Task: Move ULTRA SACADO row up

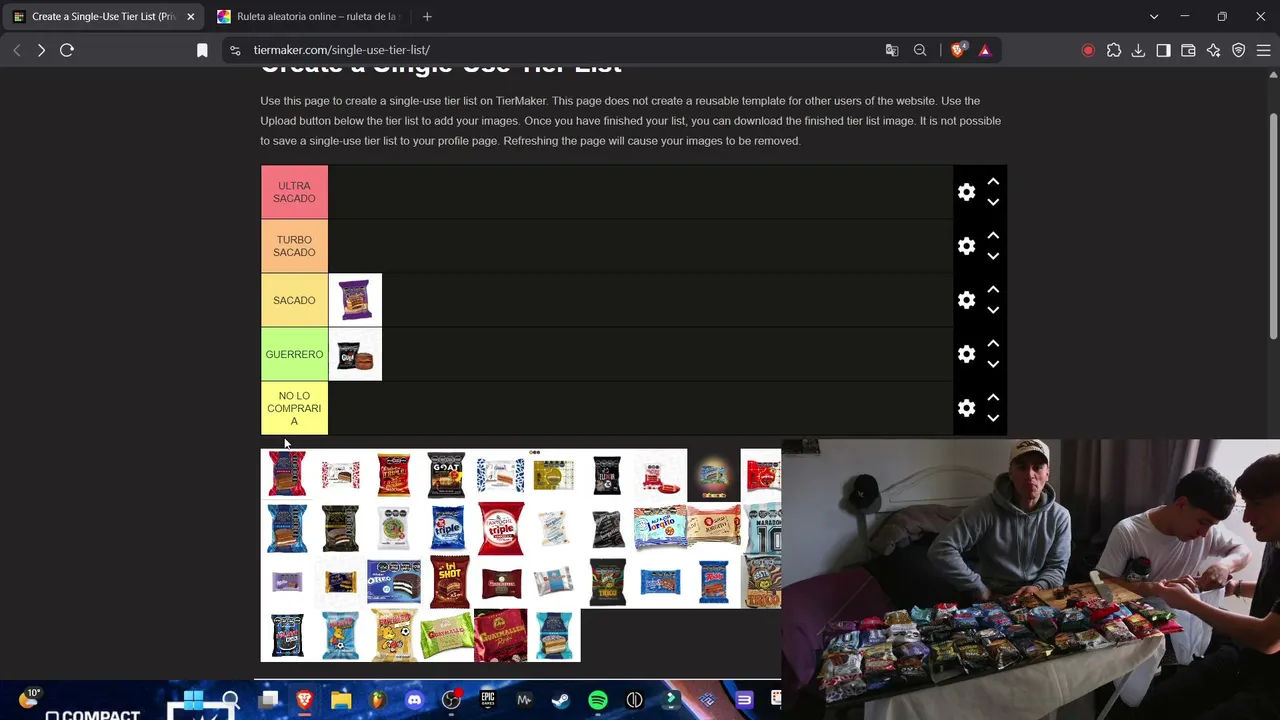Action: 993,182
